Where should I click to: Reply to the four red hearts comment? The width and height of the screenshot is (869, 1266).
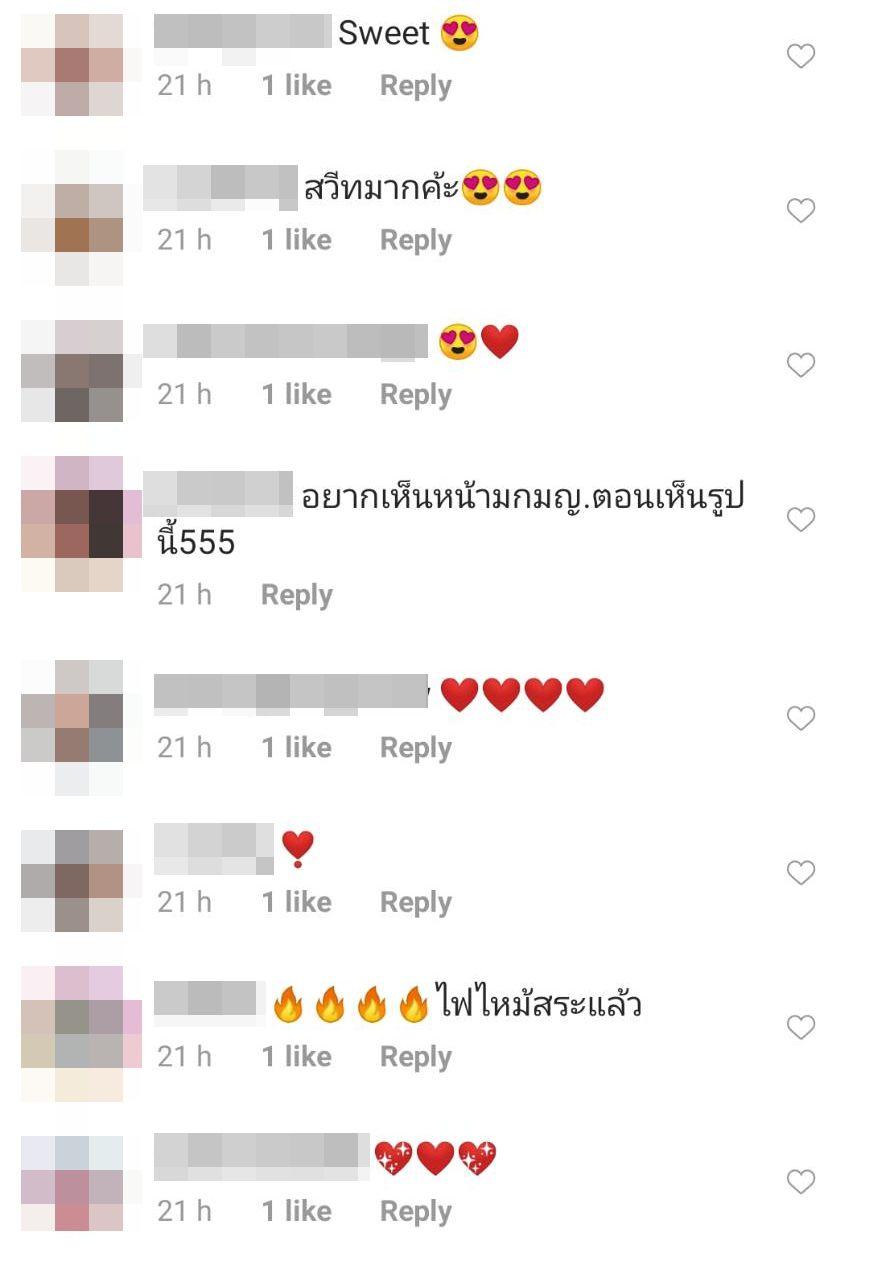click(x=416, y=749)
